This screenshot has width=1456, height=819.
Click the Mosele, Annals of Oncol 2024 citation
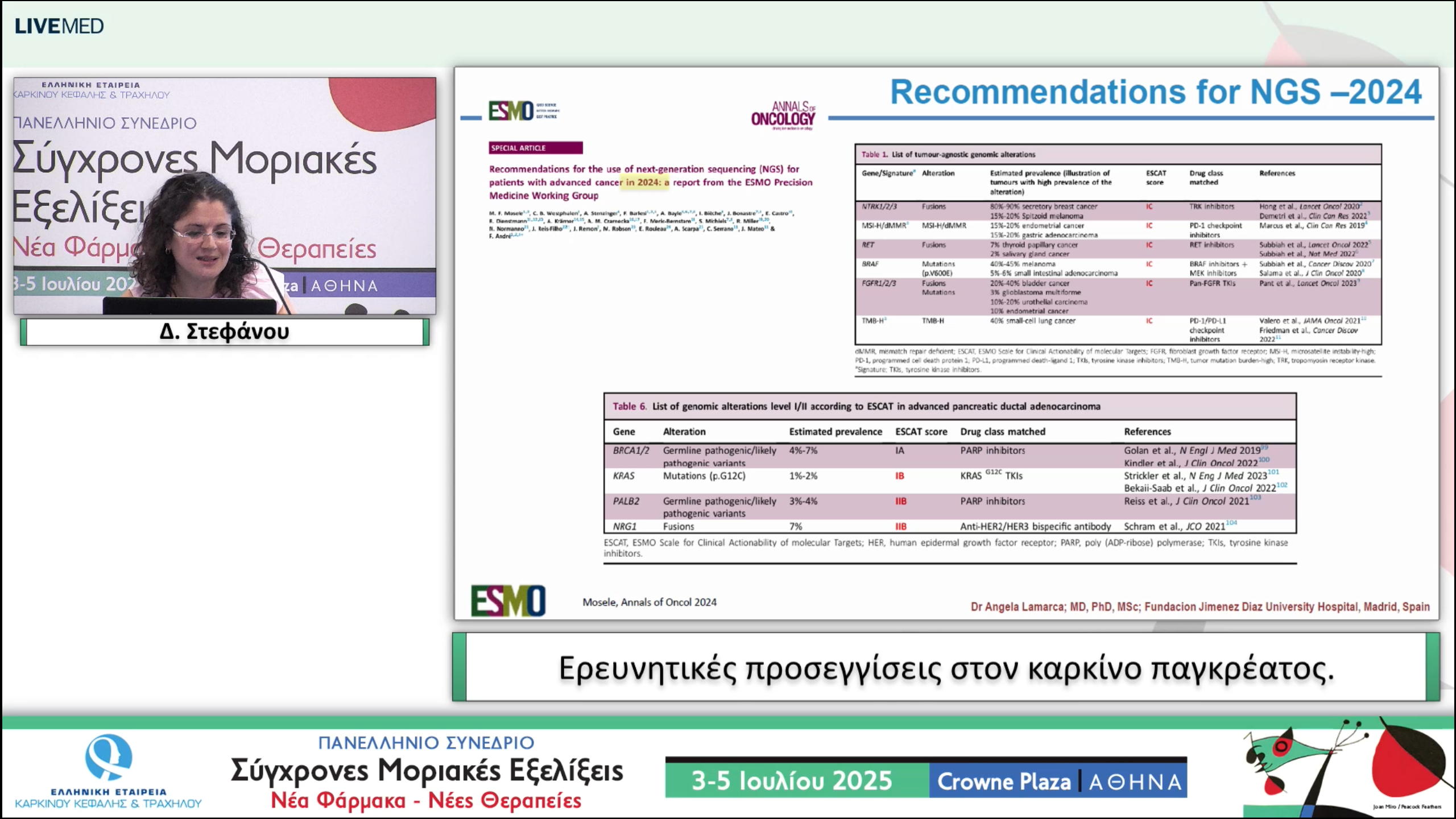click(649, 602)
